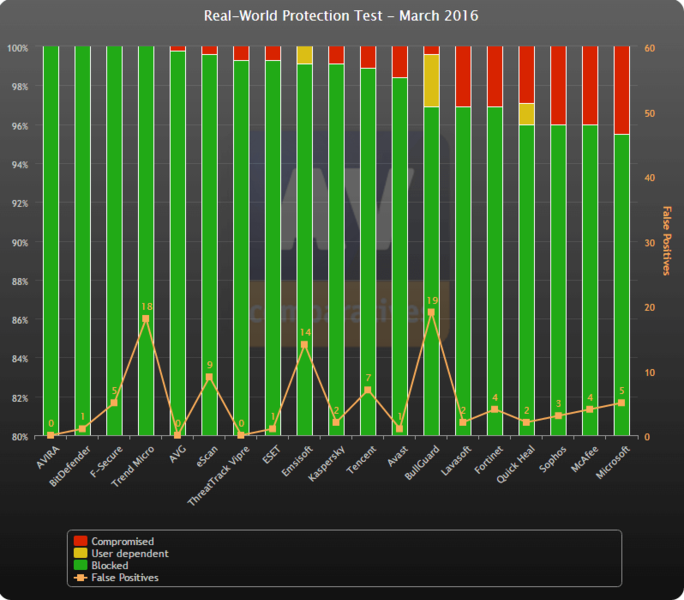Click the BullGuard false positives marker labeled 19
684x600 pixels.
point(431,312)
